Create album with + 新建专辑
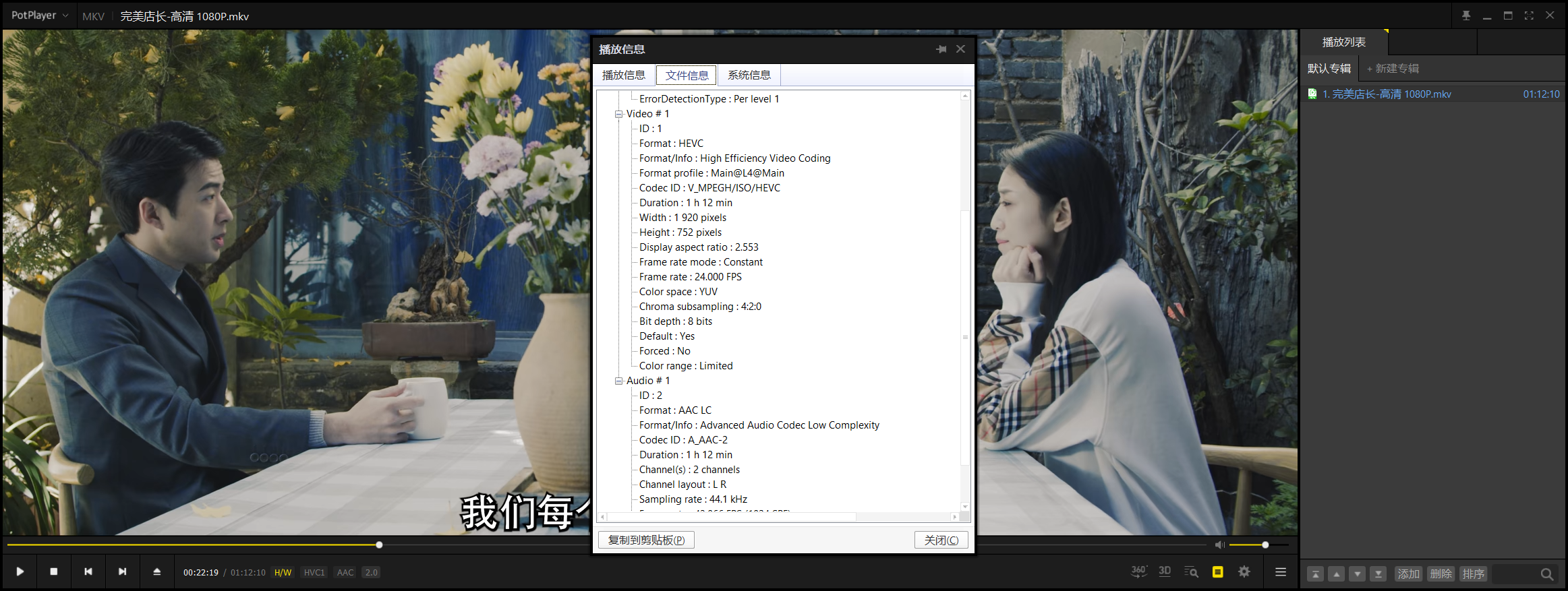 coord(1393,69)
